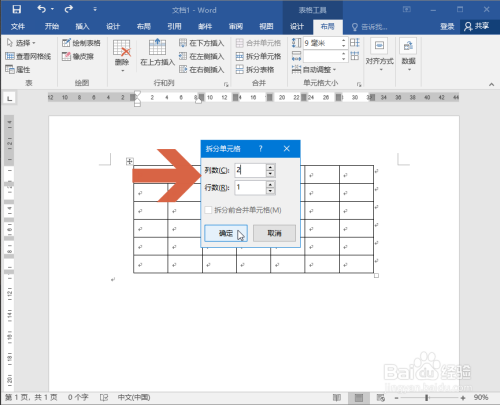This screenshot has width=500, height=405.
Task: Click the table move handle
Action: pyautogui.click(x=130, y=161)
